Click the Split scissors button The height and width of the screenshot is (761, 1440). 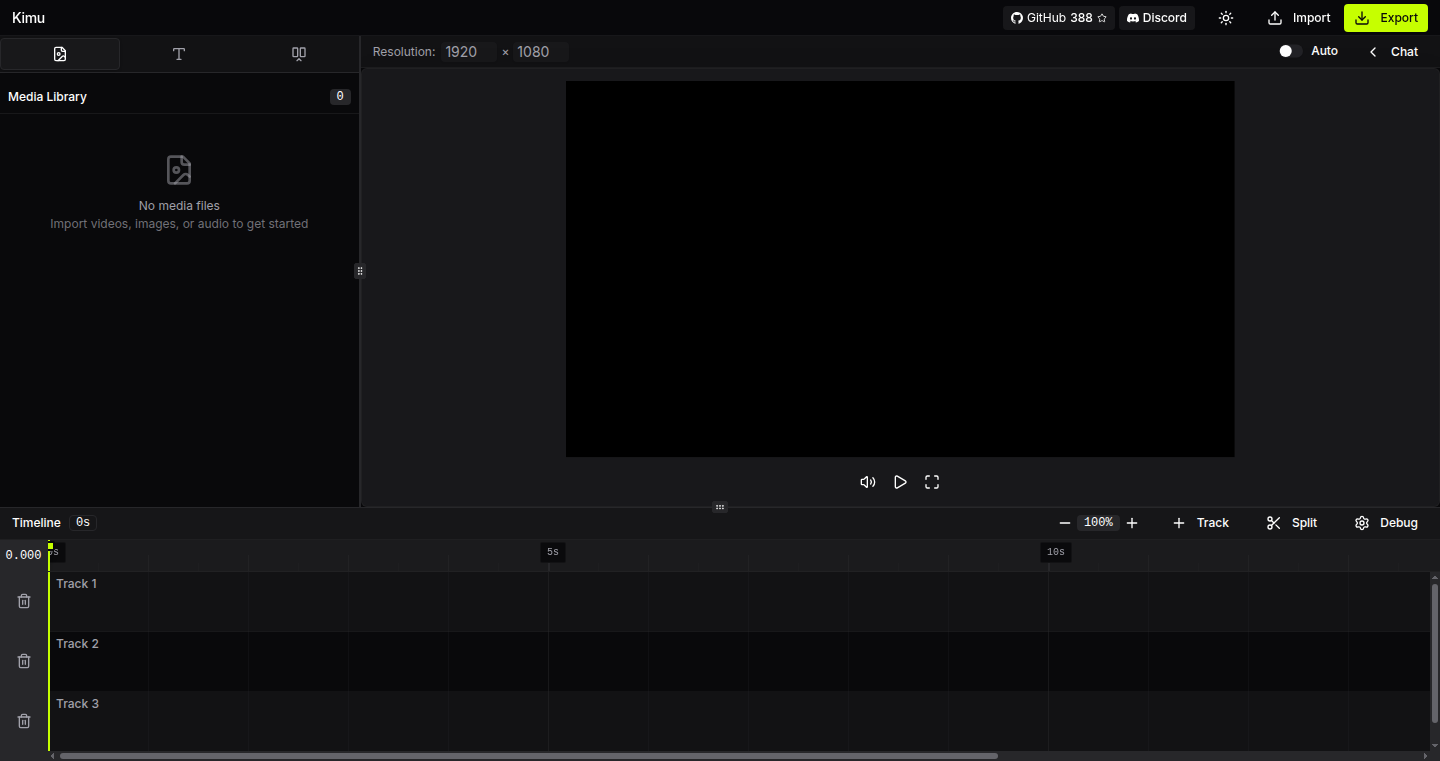[1292, 523]
